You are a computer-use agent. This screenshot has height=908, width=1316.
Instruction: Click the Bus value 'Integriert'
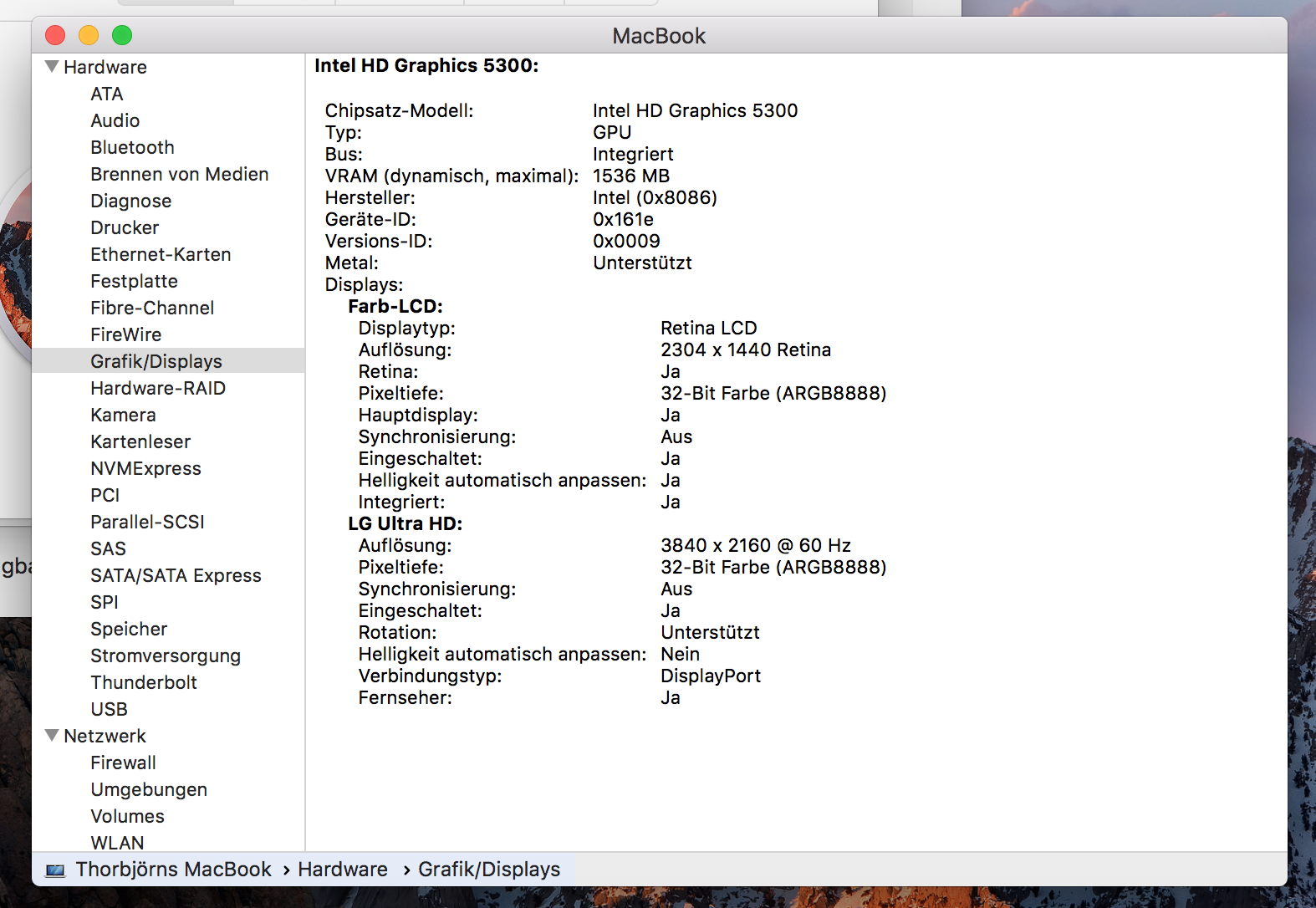point(633,154)
